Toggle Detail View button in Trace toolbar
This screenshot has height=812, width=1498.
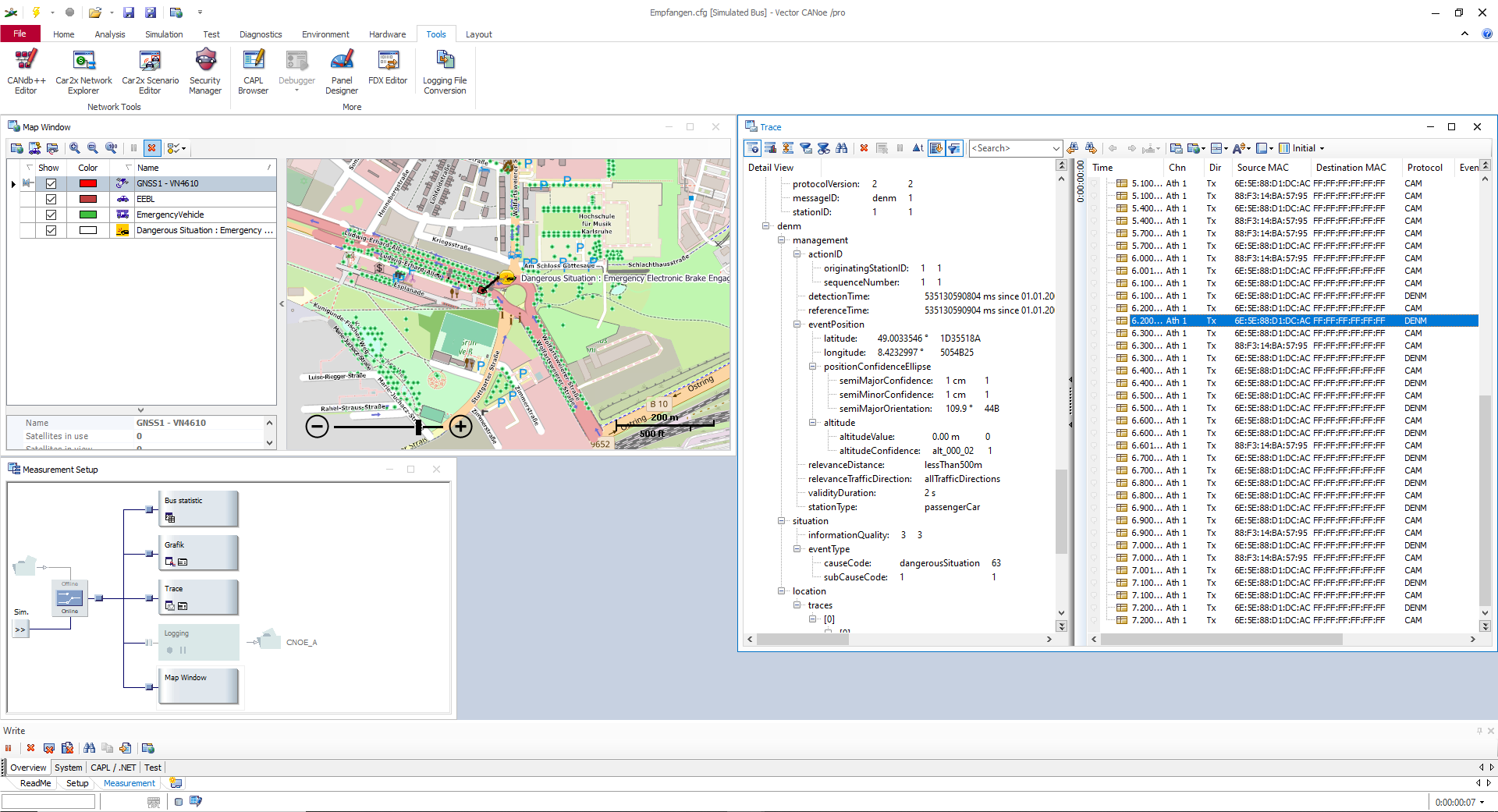tap(753, 148)
